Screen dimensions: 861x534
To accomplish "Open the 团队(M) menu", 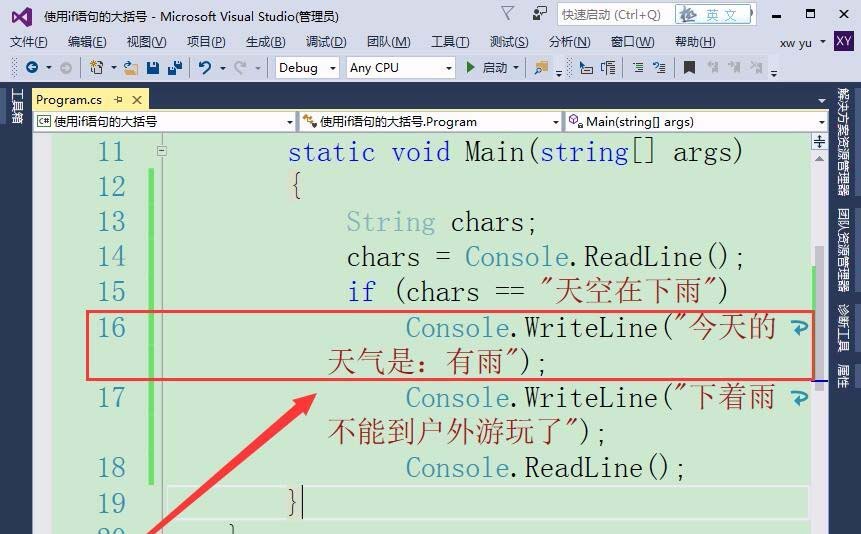I will (388, 42).
